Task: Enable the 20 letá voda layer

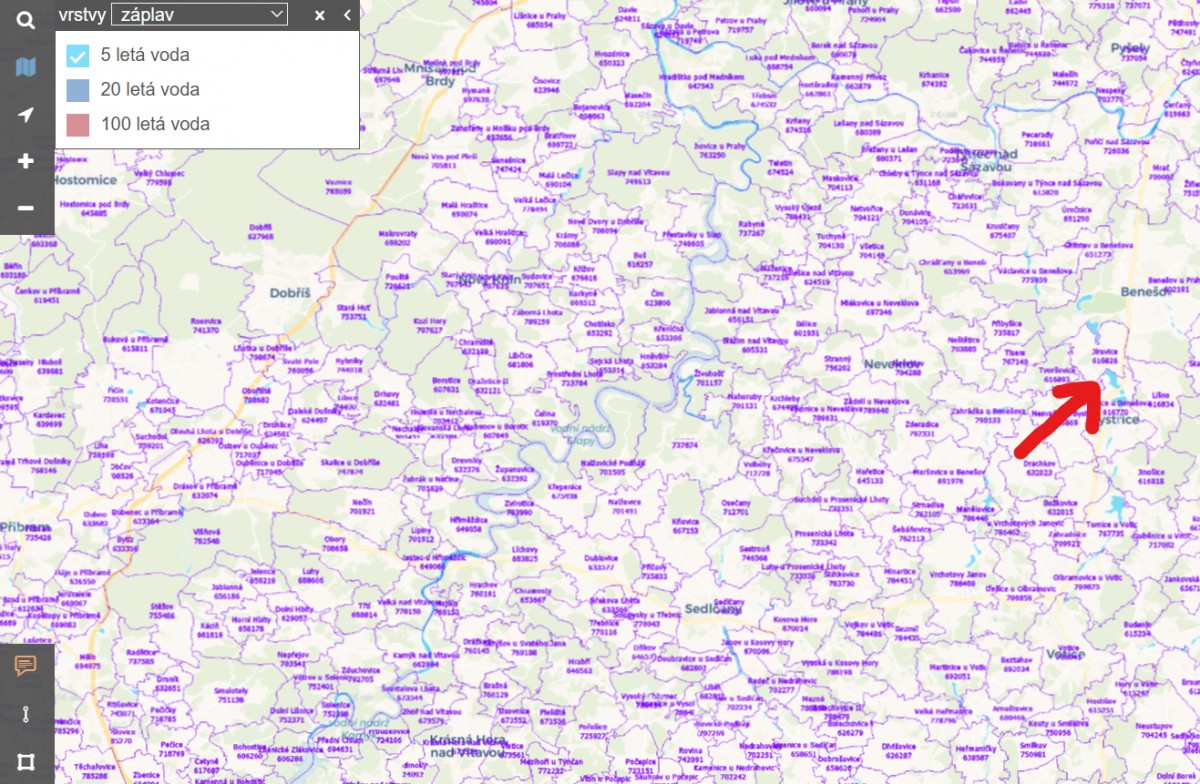Action: coord(78,90)
